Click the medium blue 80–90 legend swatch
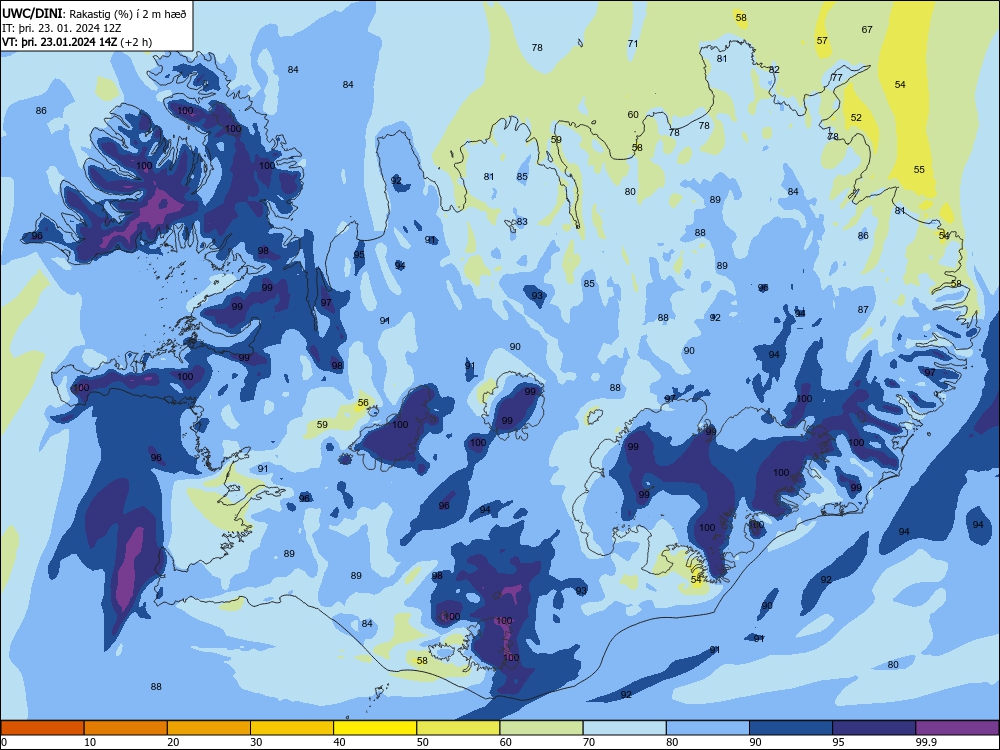Viewport: 1000px width, 750px height. tap(708, 728)
